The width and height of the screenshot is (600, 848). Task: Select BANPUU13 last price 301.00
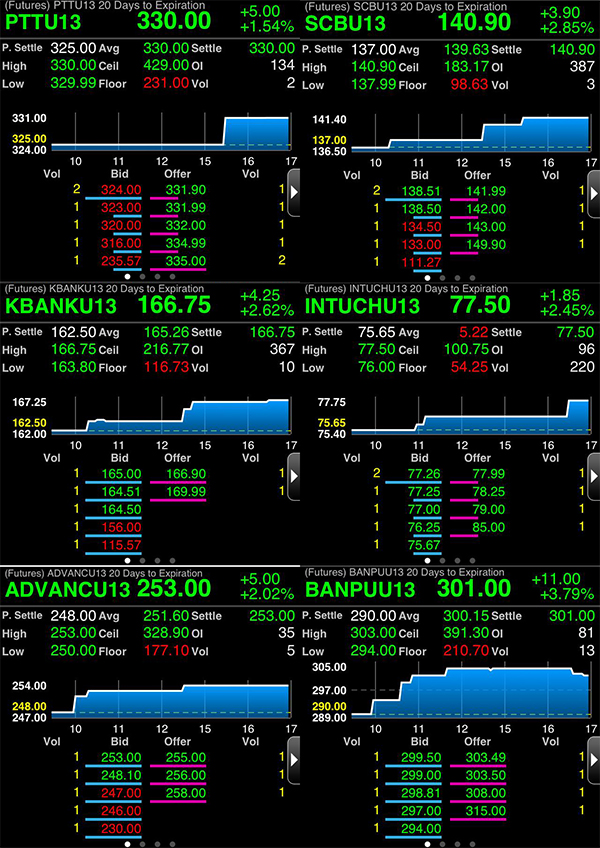474,588
